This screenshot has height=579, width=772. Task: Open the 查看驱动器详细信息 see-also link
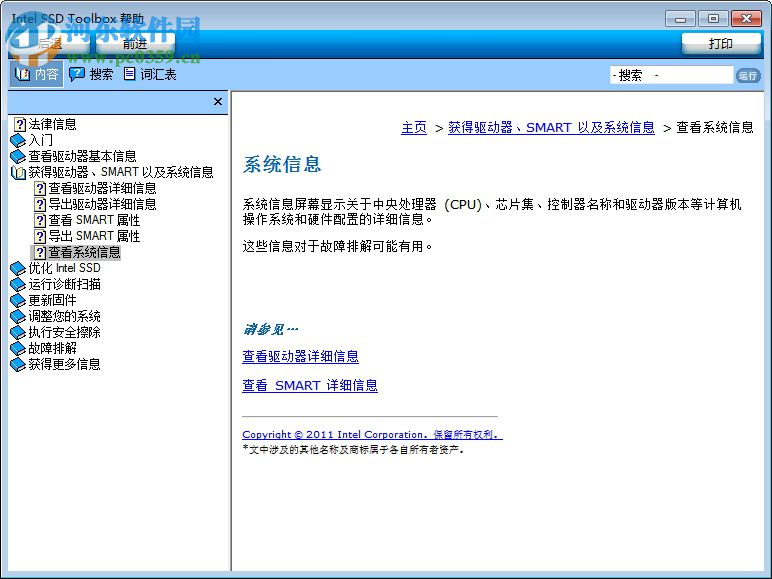tap(300, 356)
